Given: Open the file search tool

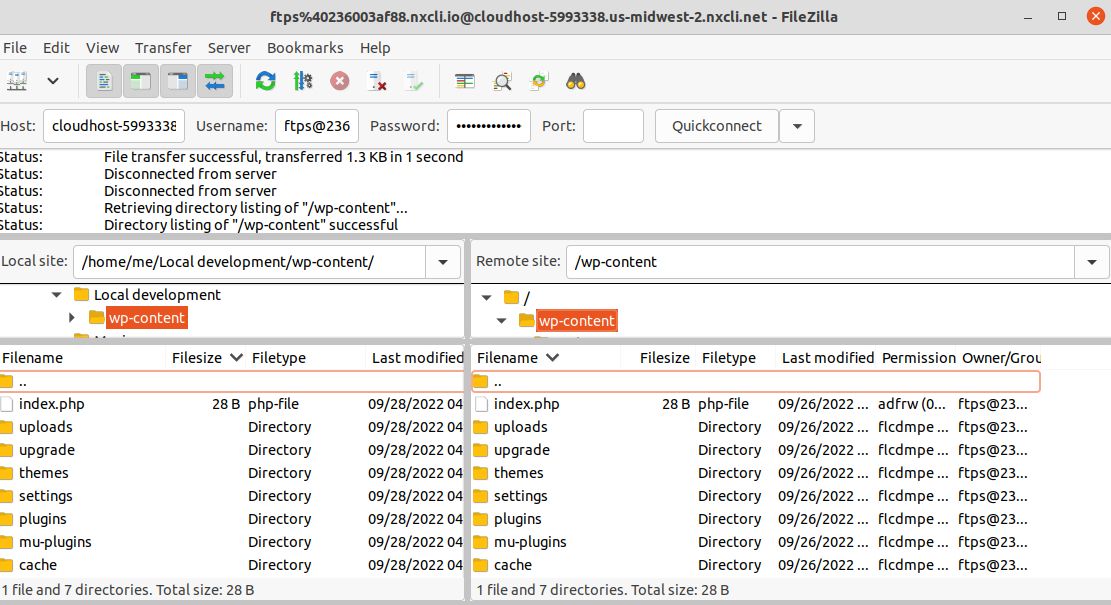Looking at the screenshot, I should point(575,81).
